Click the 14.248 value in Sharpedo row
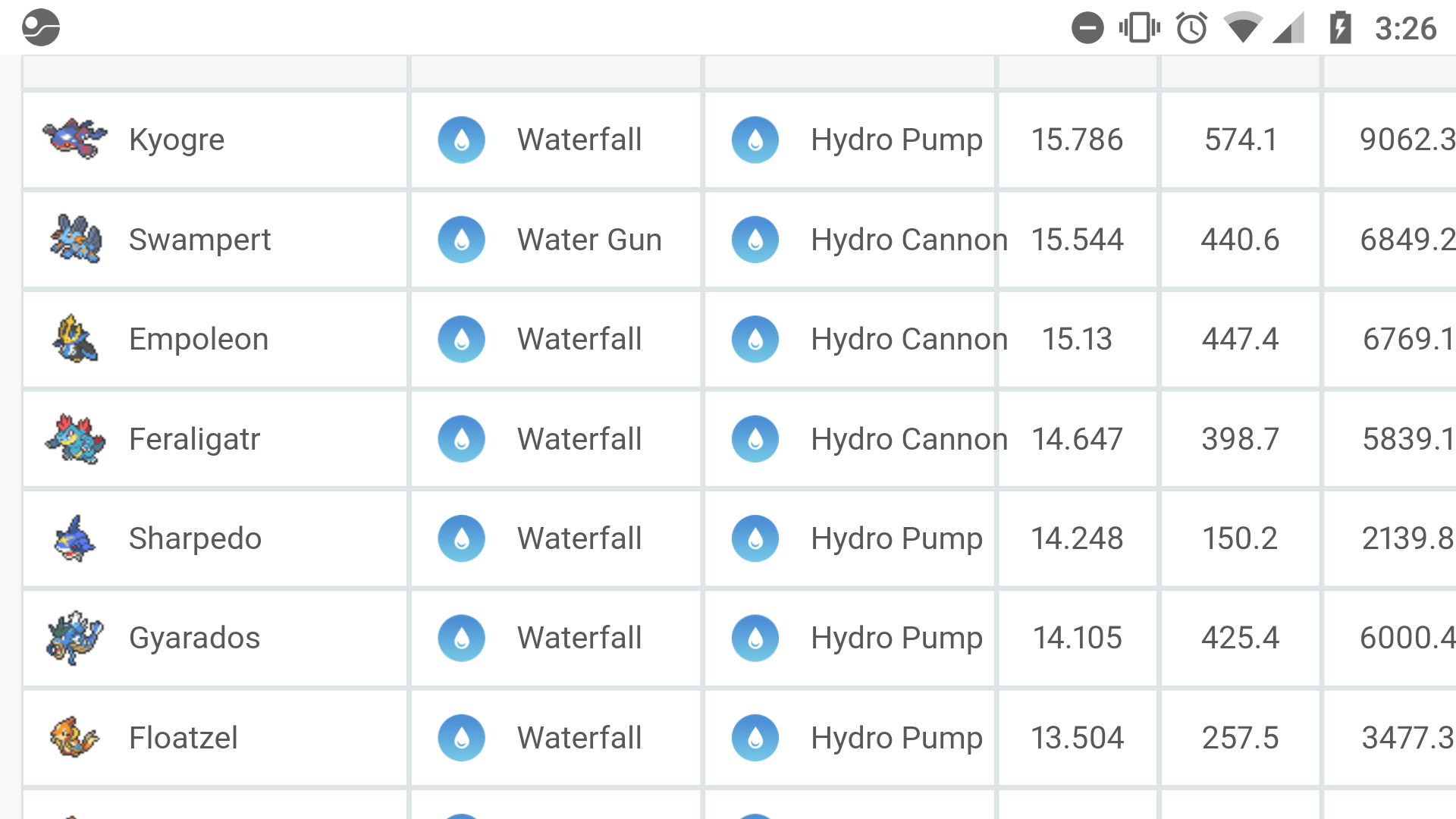The width and height of the screenshot is (1456, 819). click(x=1077, y=538)
